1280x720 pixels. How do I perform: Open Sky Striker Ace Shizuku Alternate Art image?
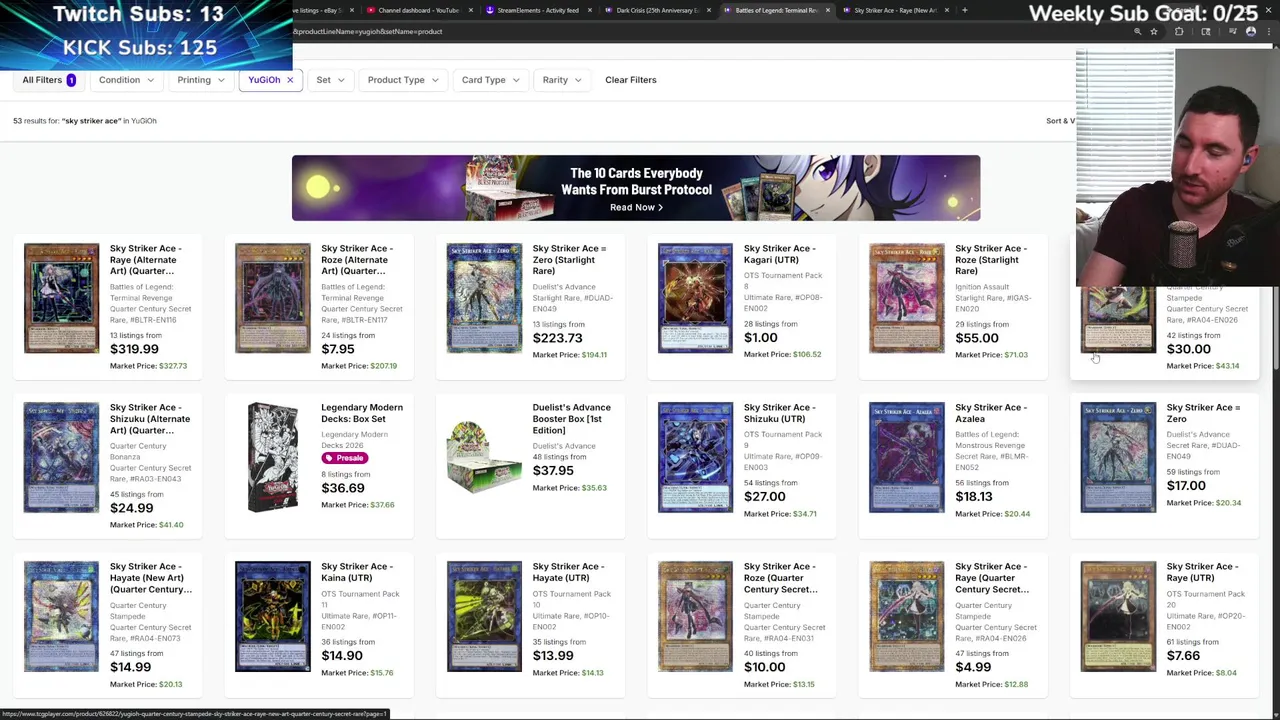point(62,457)
